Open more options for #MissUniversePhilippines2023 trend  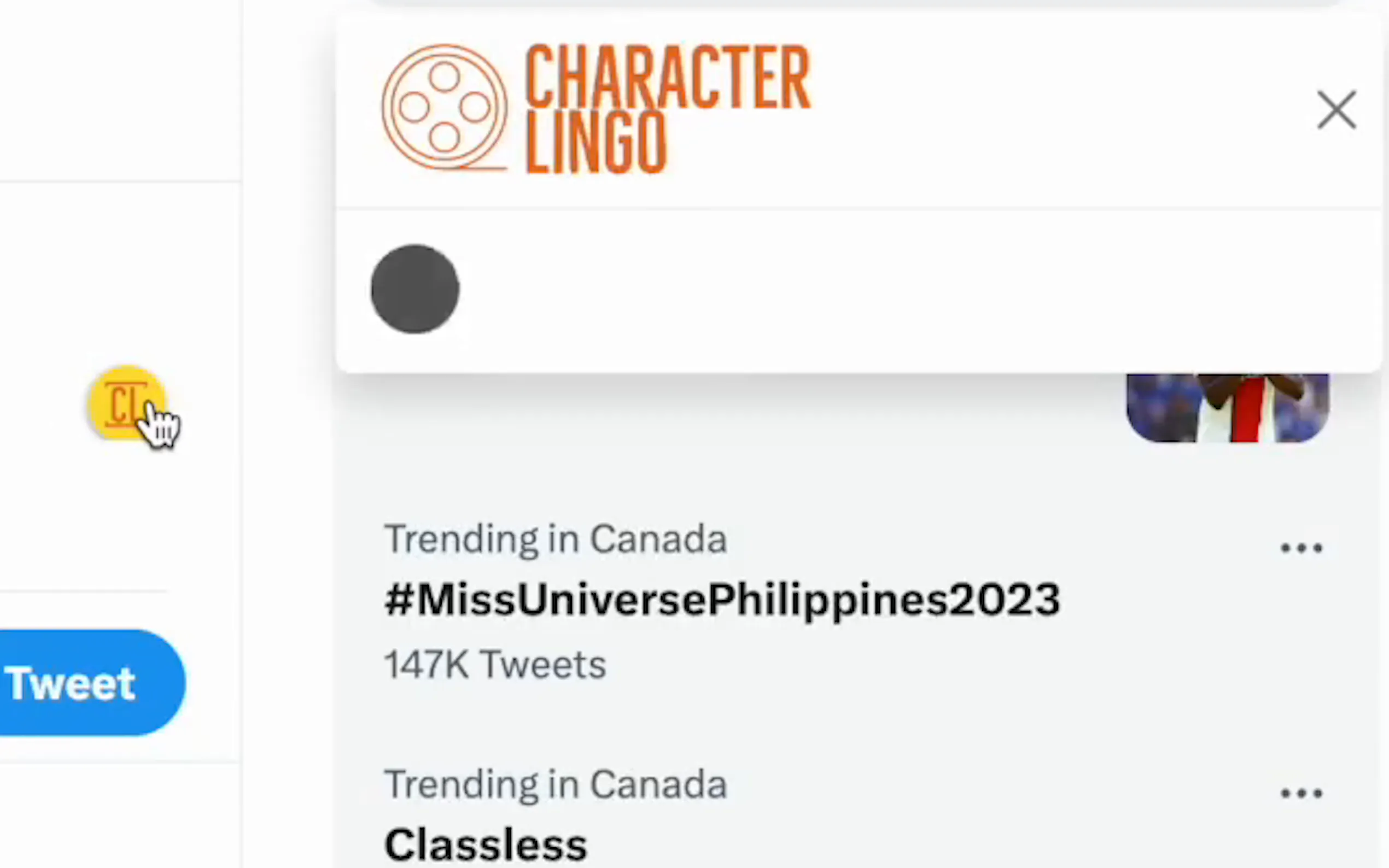pyautogui.click(x=1301, y=548)
